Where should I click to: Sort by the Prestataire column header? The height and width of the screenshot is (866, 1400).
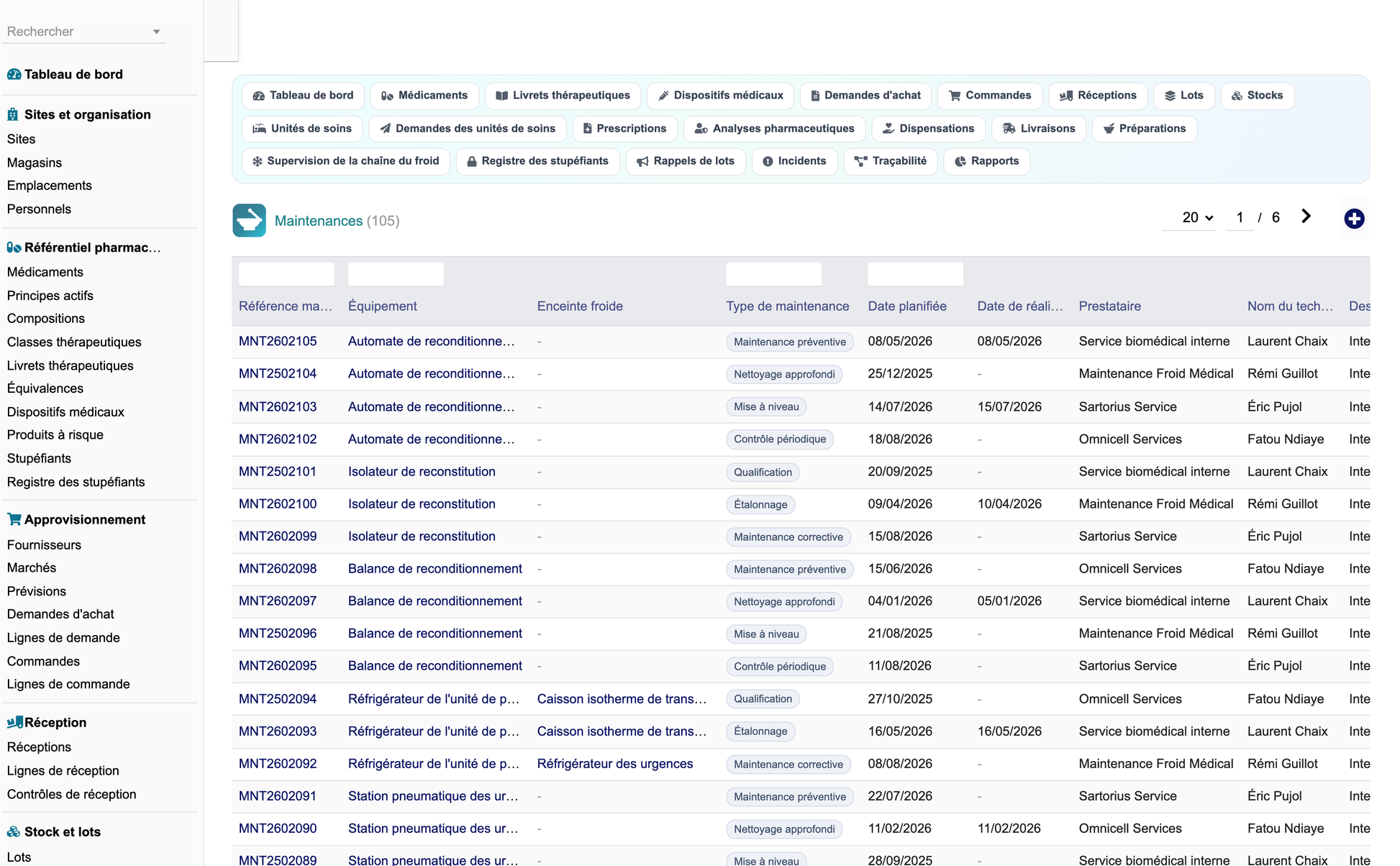point(1109,306)
